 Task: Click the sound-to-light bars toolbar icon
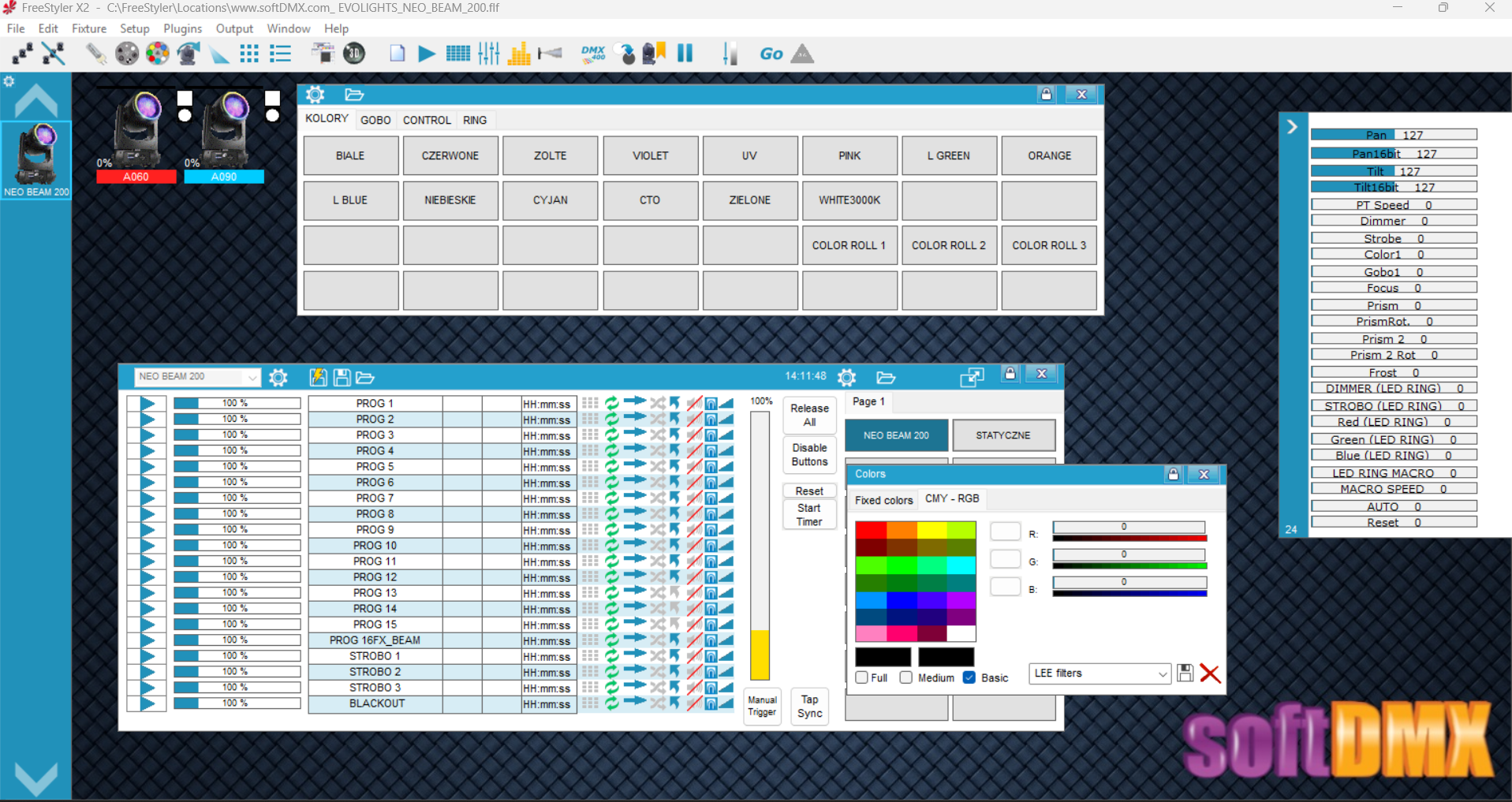coord(519,54)
